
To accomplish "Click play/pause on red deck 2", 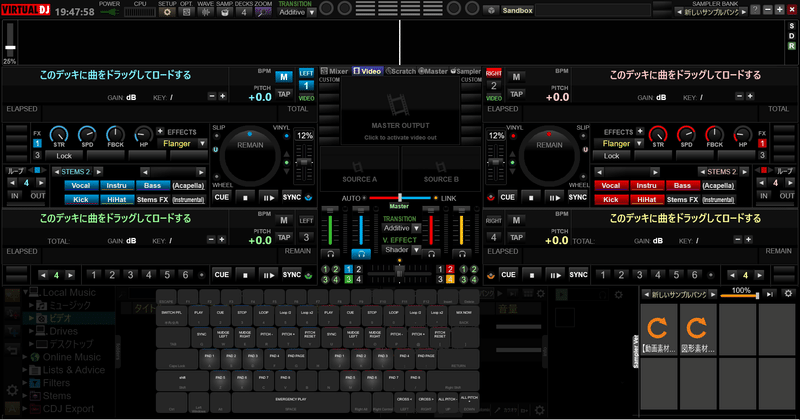I will pyautogui.click(x=554, y=197).
